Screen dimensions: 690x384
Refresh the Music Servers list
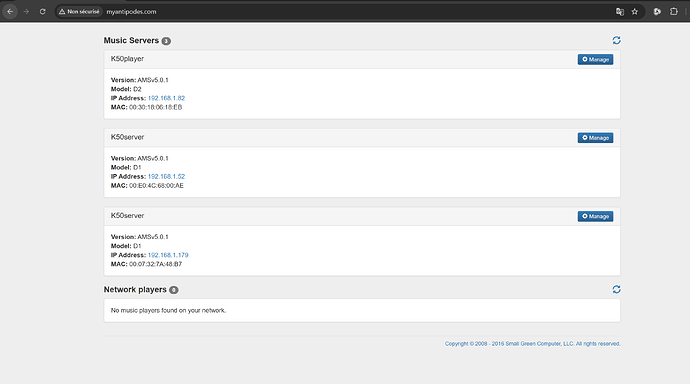616,40
